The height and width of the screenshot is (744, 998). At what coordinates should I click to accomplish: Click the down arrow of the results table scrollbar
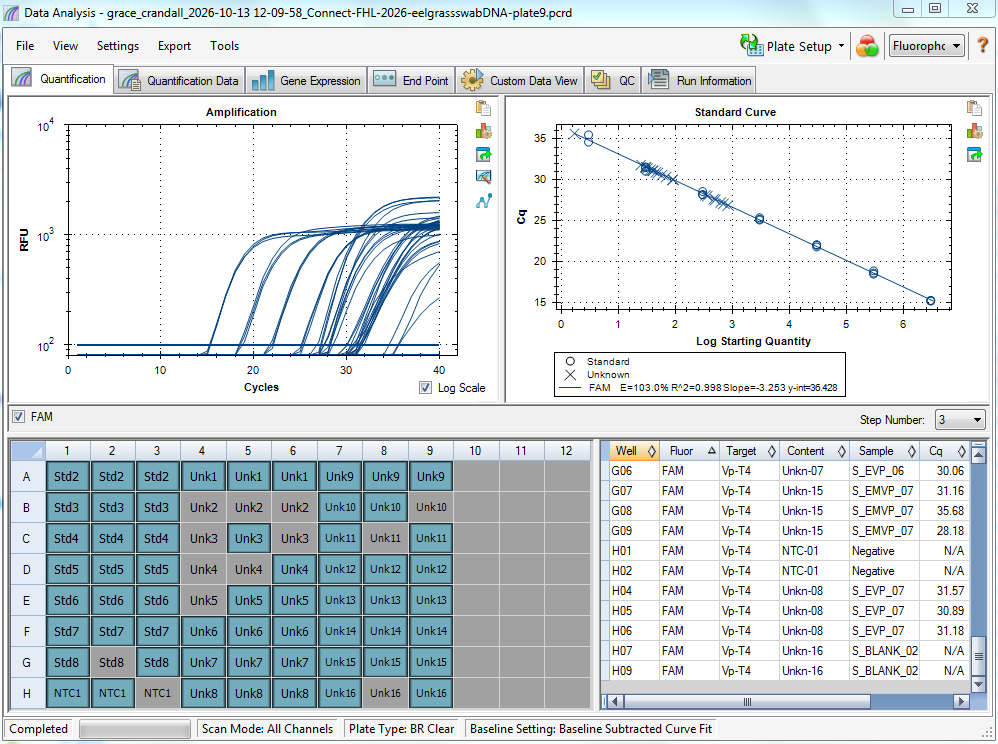pyautogui.click(x=979, y=685)
